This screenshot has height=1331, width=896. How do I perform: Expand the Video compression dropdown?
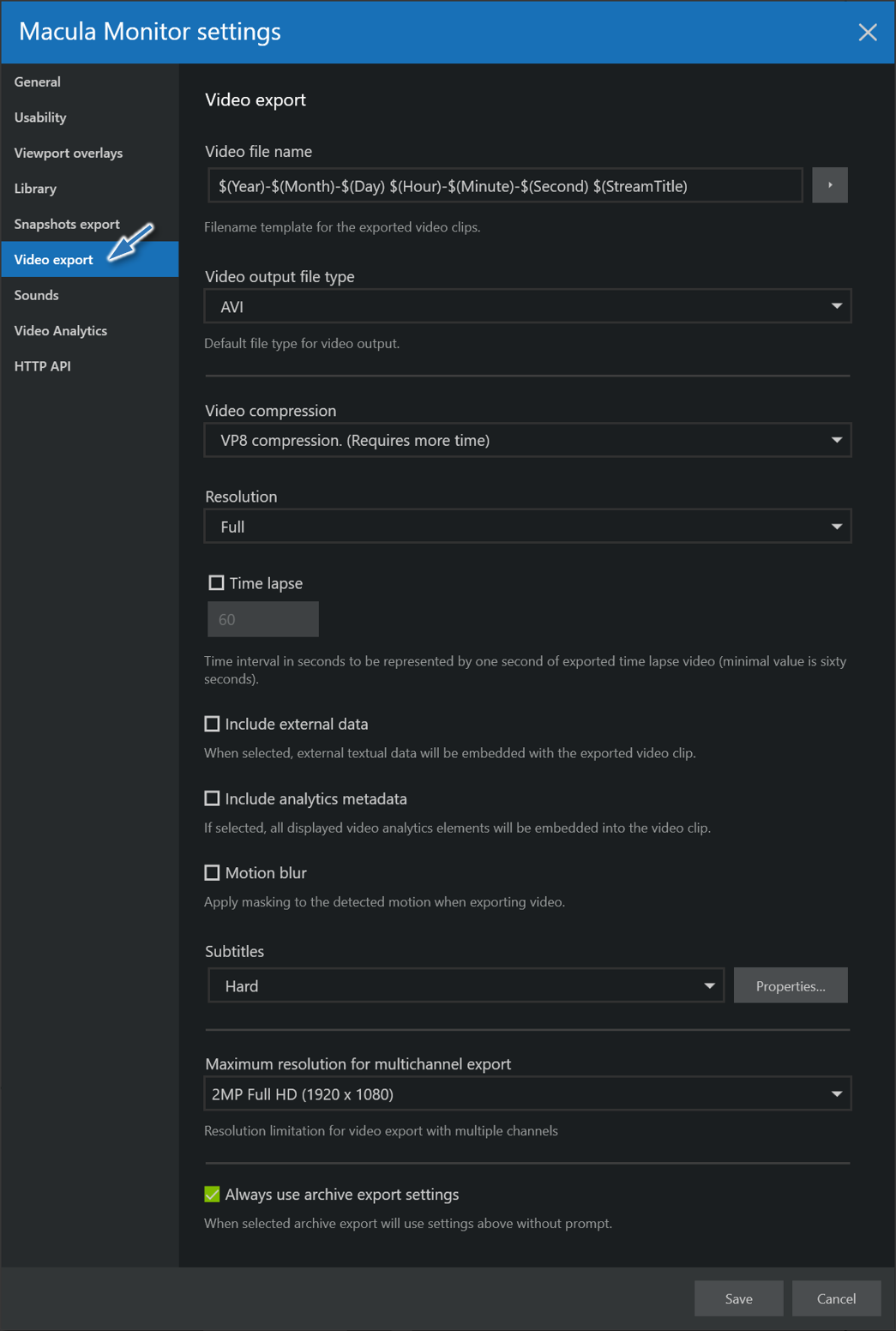(527, 440)
